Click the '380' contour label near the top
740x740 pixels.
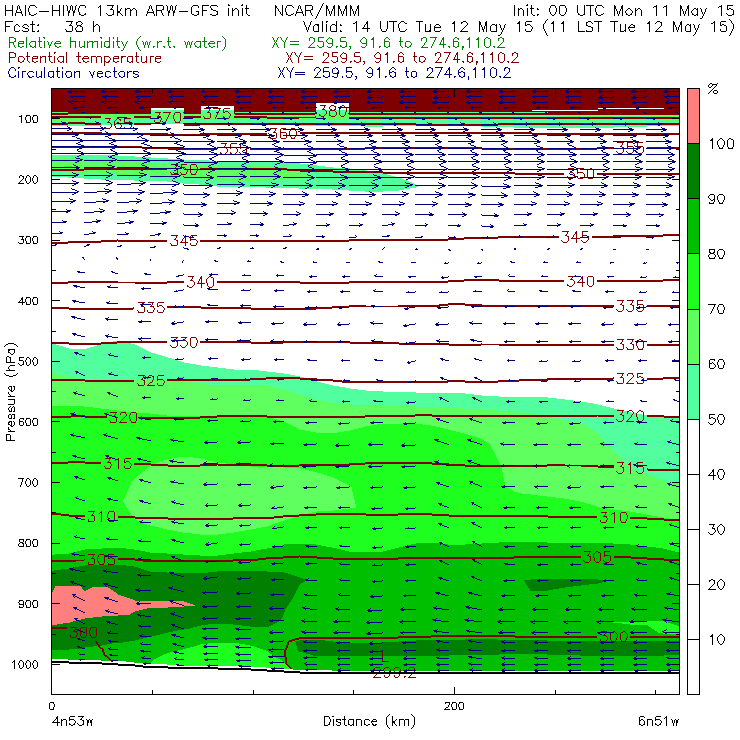pyautogui.click(x=332, y=112)
